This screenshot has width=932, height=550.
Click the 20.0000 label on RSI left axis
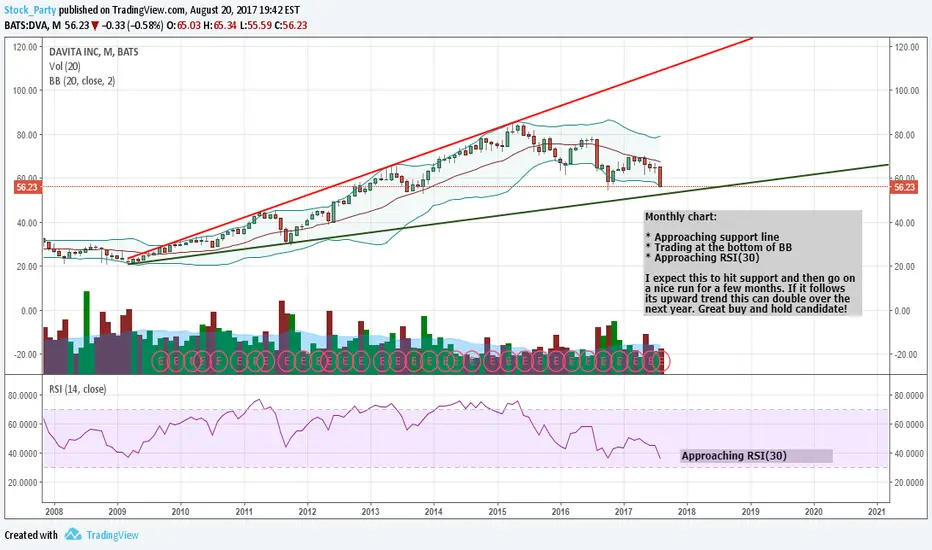pyautogui.click(x=23, y=483)
